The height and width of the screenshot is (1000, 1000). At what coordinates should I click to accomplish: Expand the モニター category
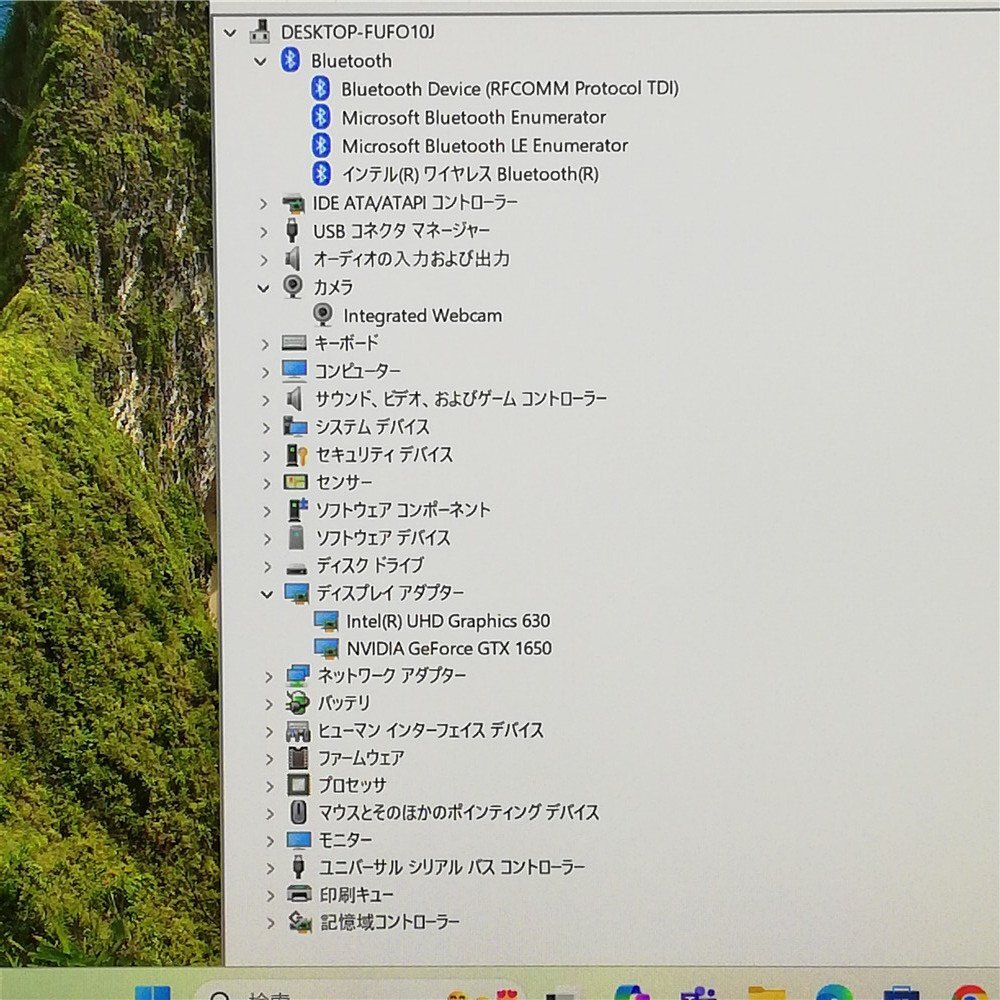point(270,841)
